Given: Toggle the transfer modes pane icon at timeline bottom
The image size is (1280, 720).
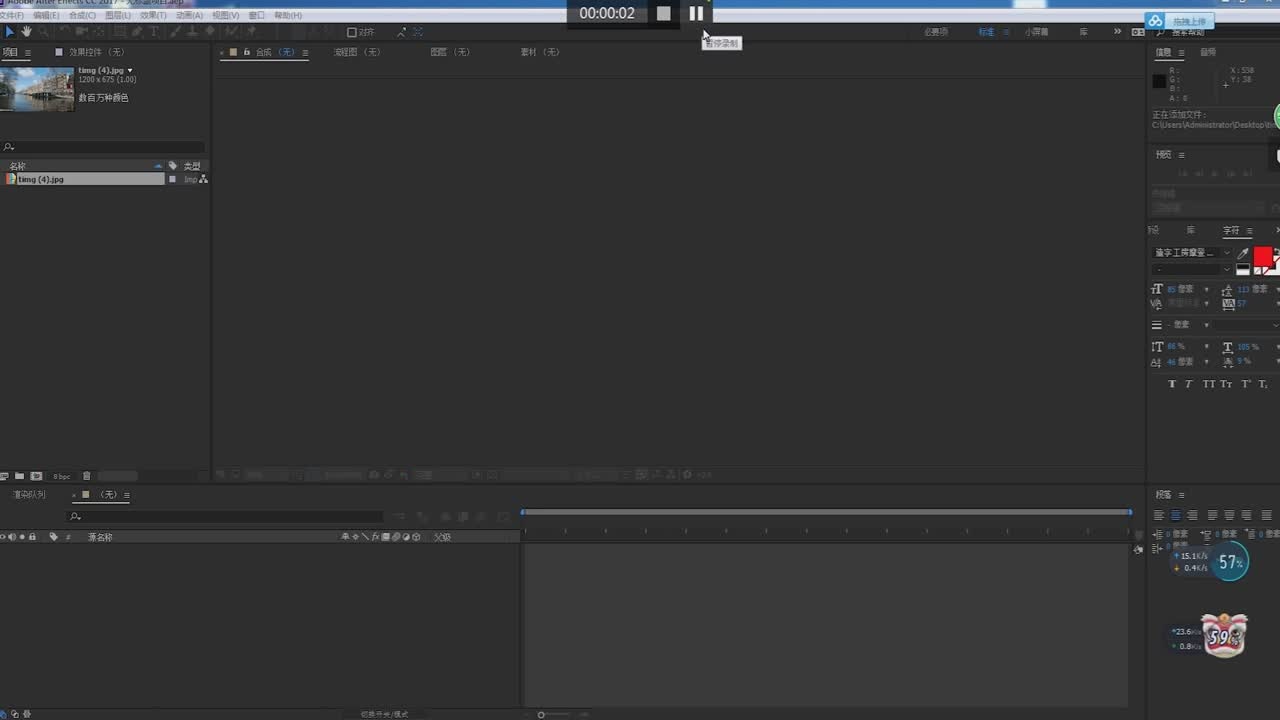Looking at the screenshot, I should coord(15,714).
